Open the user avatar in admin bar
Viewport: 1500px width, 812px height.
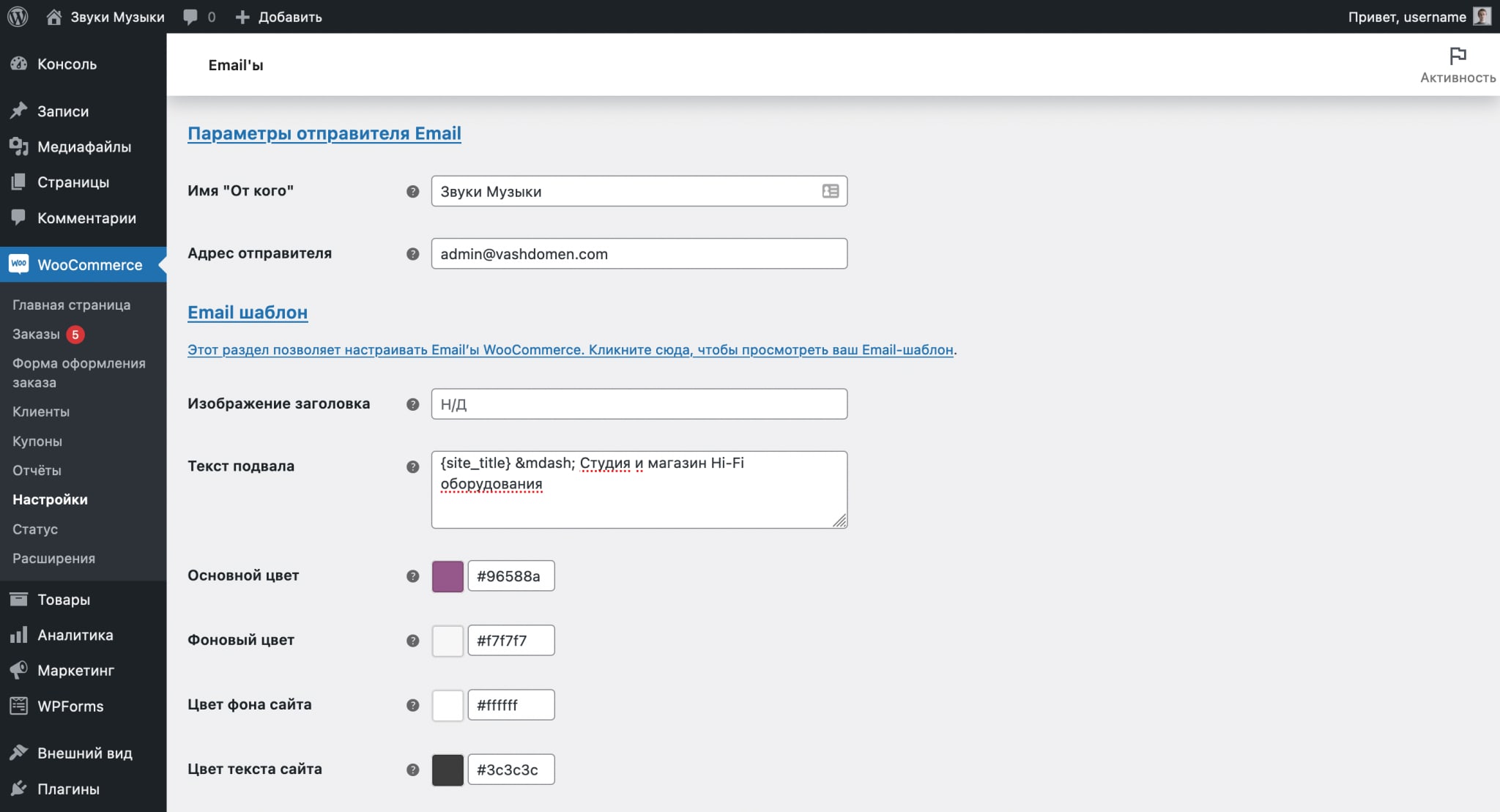click(x=1482, y=16)
